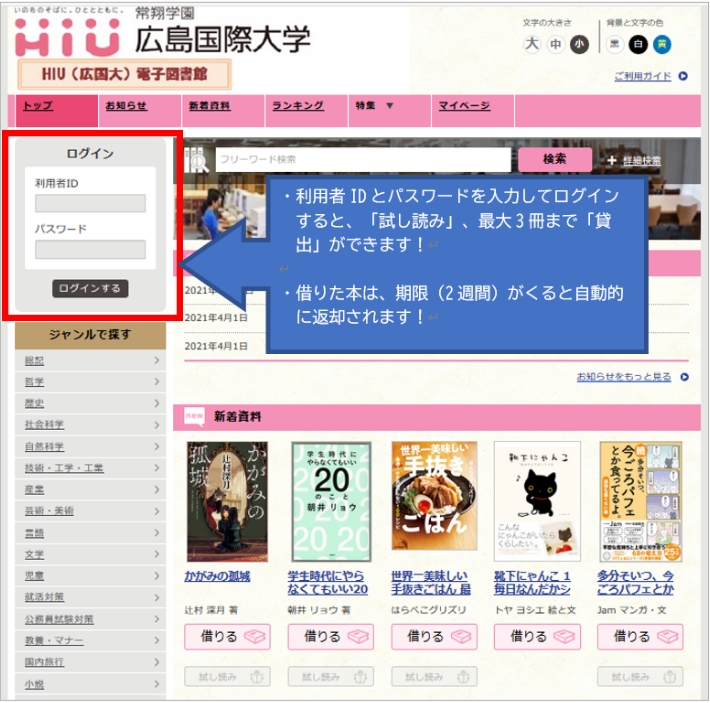The width and height of the screenshot is (710, 703).
Task: Set text size to small (小)
Action: pyautogui.click(x=579, y=44)
